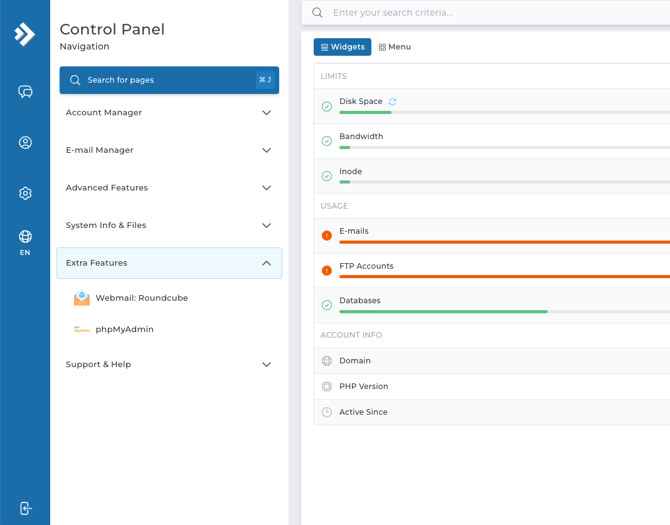Click the phpMyAdmin logo icon
The height and width of the screenshot is (525, 670).
pos(82,329)
